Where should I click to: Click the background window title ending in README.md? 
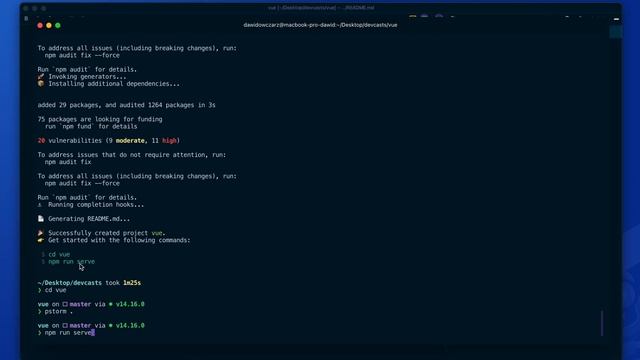[x=321, y=7]
